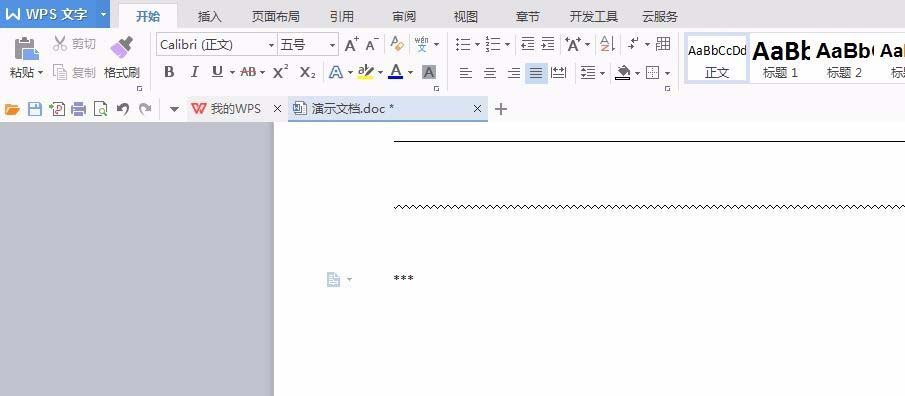Screen dimensions: 905x396
Task: Sort text with the A-Z icon
Action: pyautogui.click(x=607, y=44)
